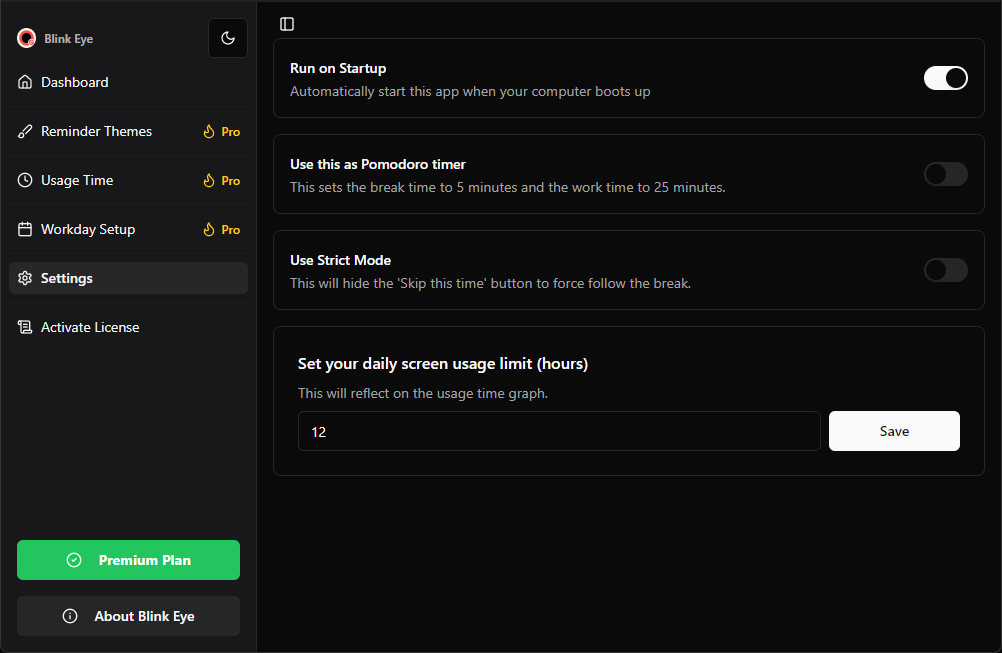This screenshot has width=1002, height=653.
Task: Turn on Use Strict Mode switch
Action: pyautogui.click(x=945, y=270)
